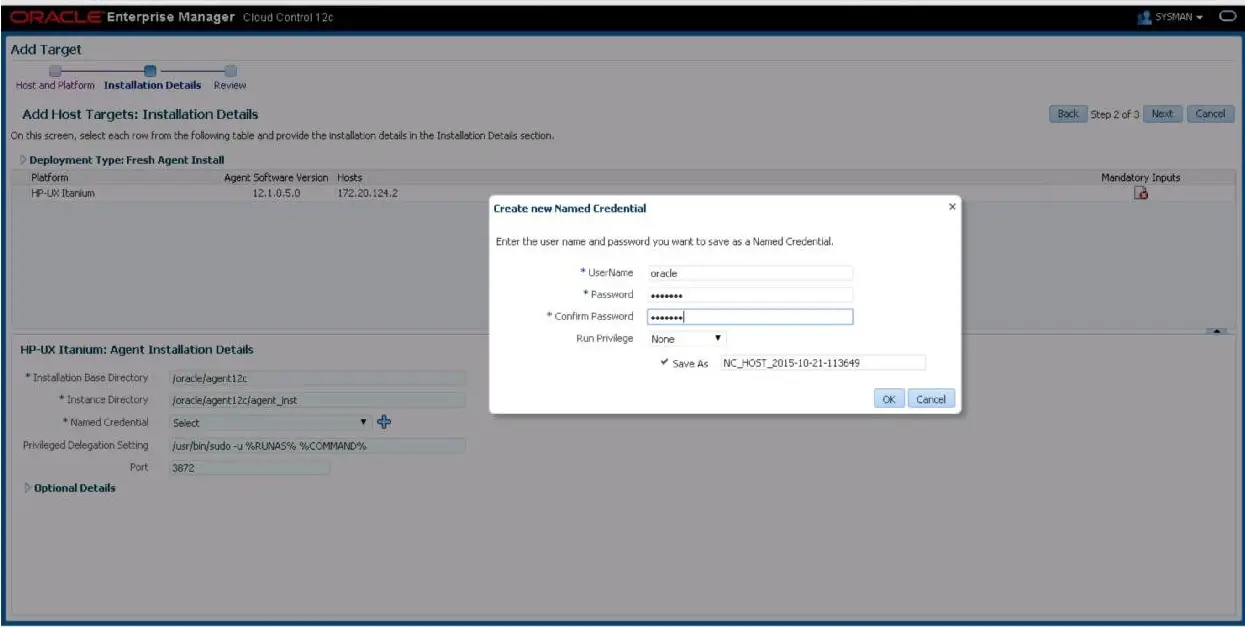Open the Run Privilege dropdown

click(x=686, y=339)
